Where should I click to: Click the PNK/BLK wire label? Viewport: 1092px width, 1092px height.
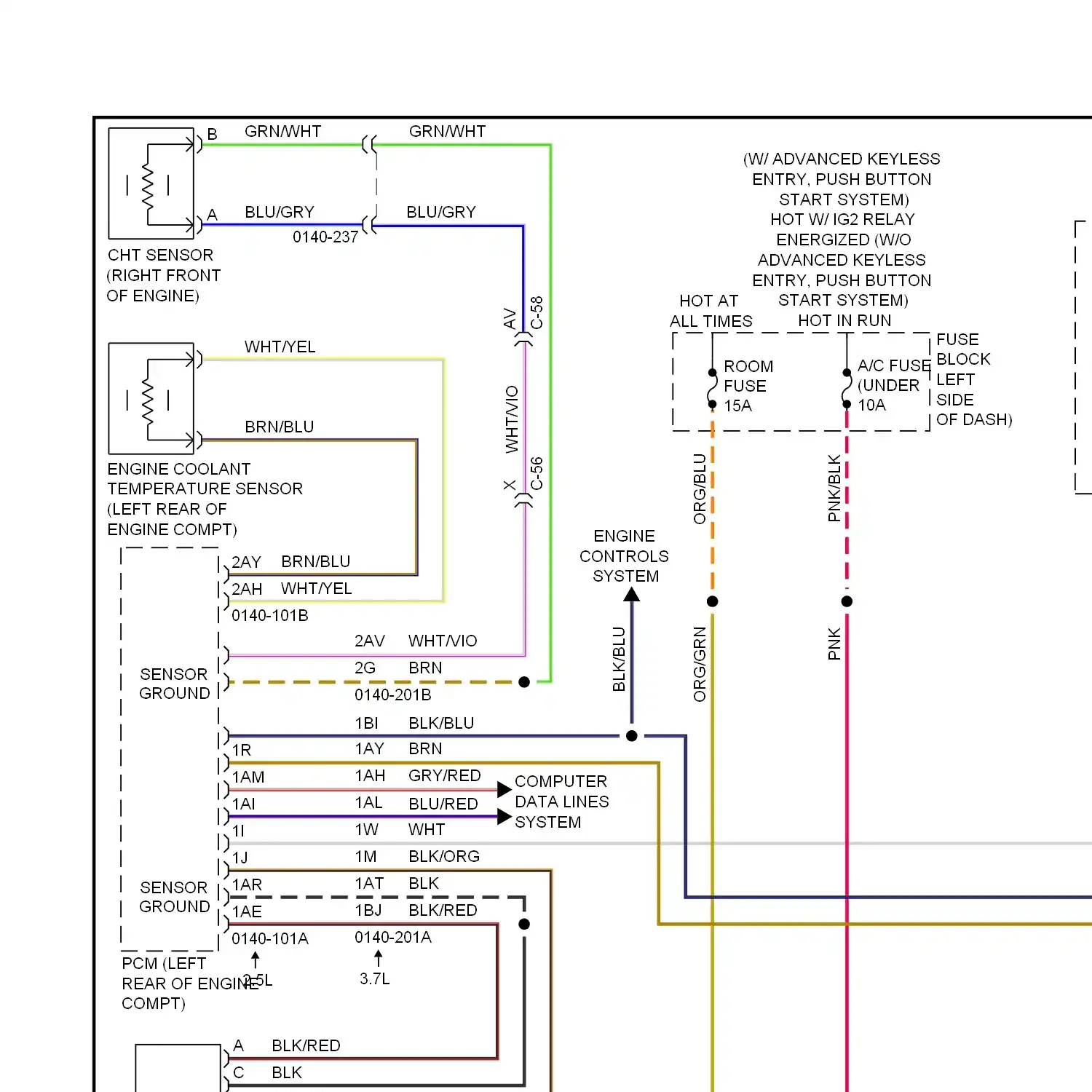coord(834,488)
